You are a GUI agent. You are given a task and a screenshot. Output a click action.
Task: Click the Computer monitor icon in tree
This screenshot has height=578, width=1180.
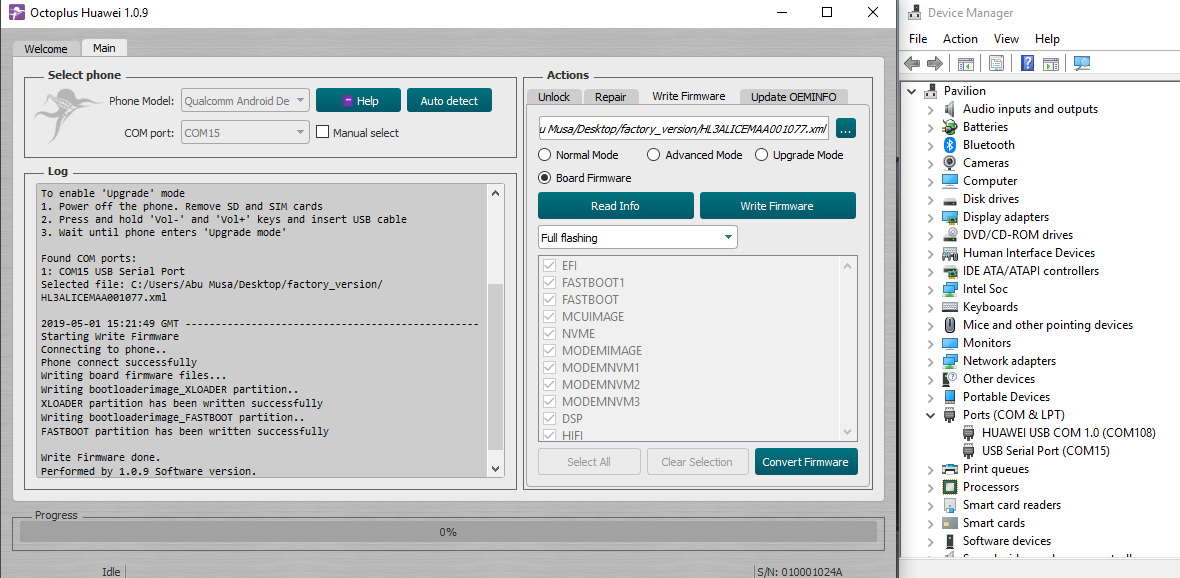pos(950,181)
